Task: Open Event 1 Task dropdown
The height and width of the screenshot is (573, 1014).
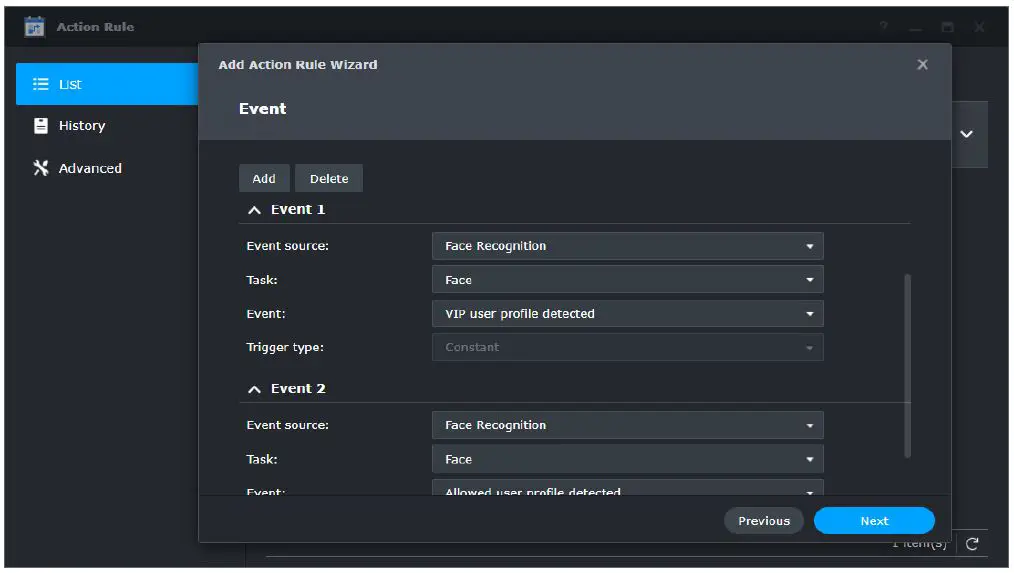Action: tap(628, 280)
